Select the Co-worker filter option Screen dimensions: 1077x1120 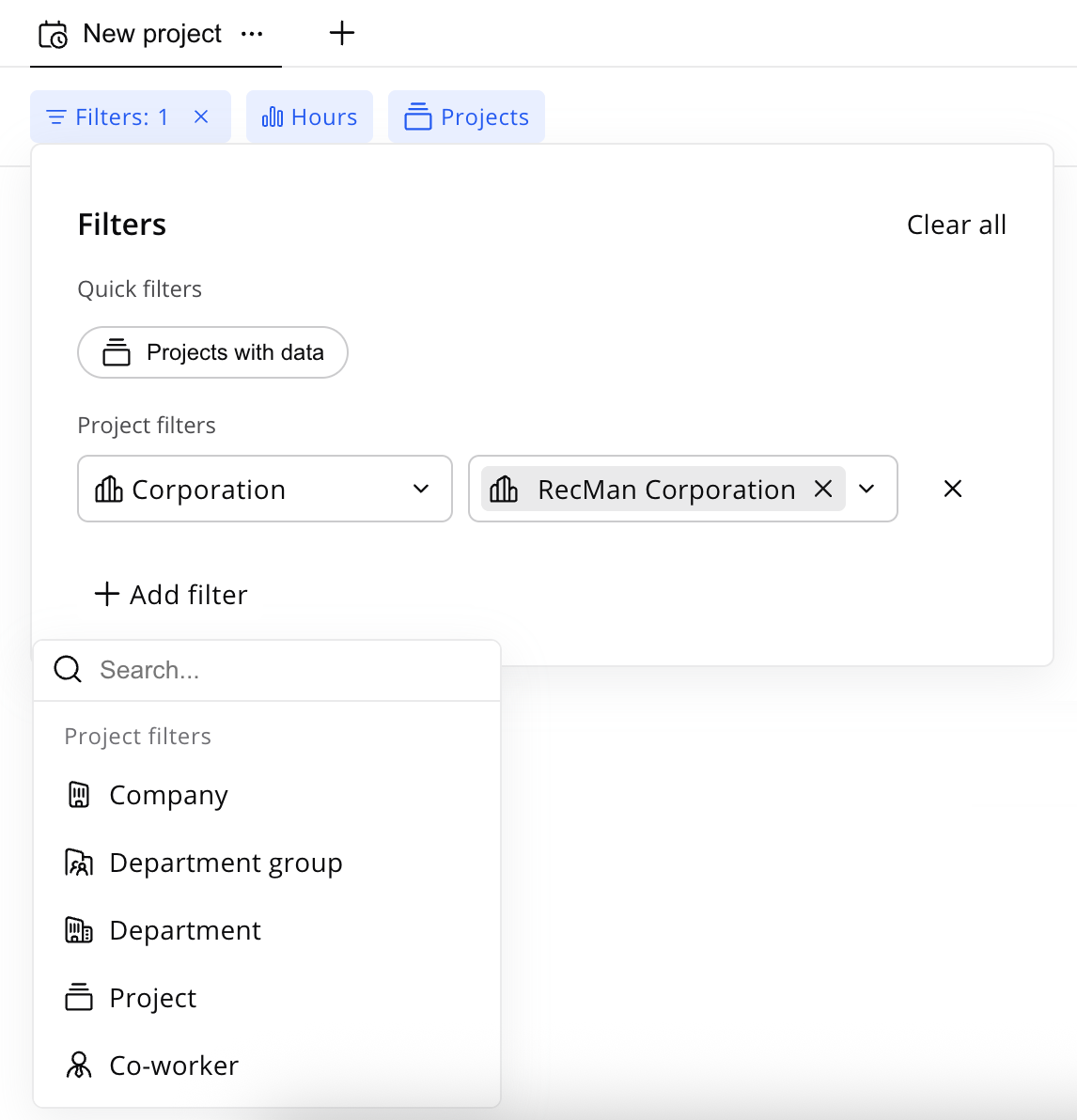(x=174, y=1066)
